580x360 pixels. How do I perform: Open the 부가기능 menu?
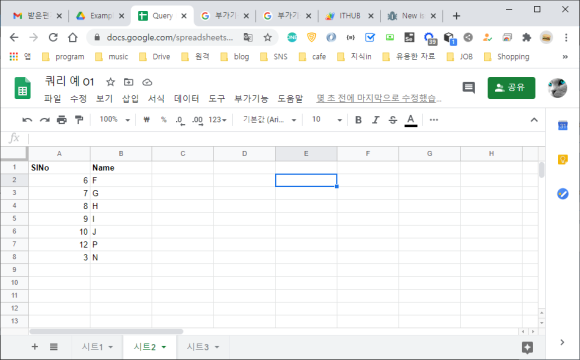[251, 99]
